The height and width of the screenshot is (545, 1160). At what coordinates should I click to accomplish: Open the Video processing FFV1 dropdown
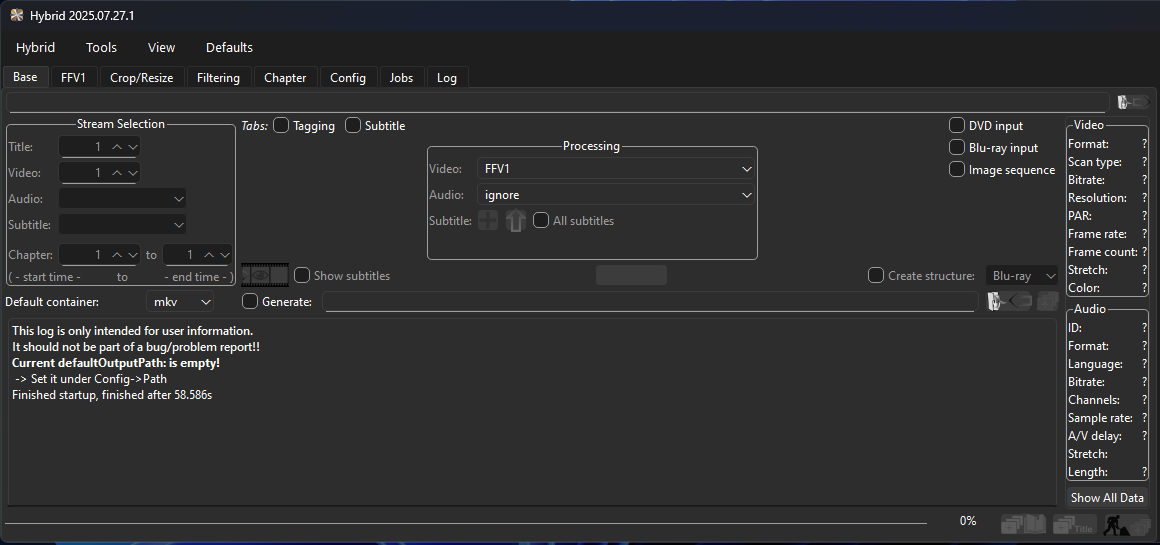(615, 169)
